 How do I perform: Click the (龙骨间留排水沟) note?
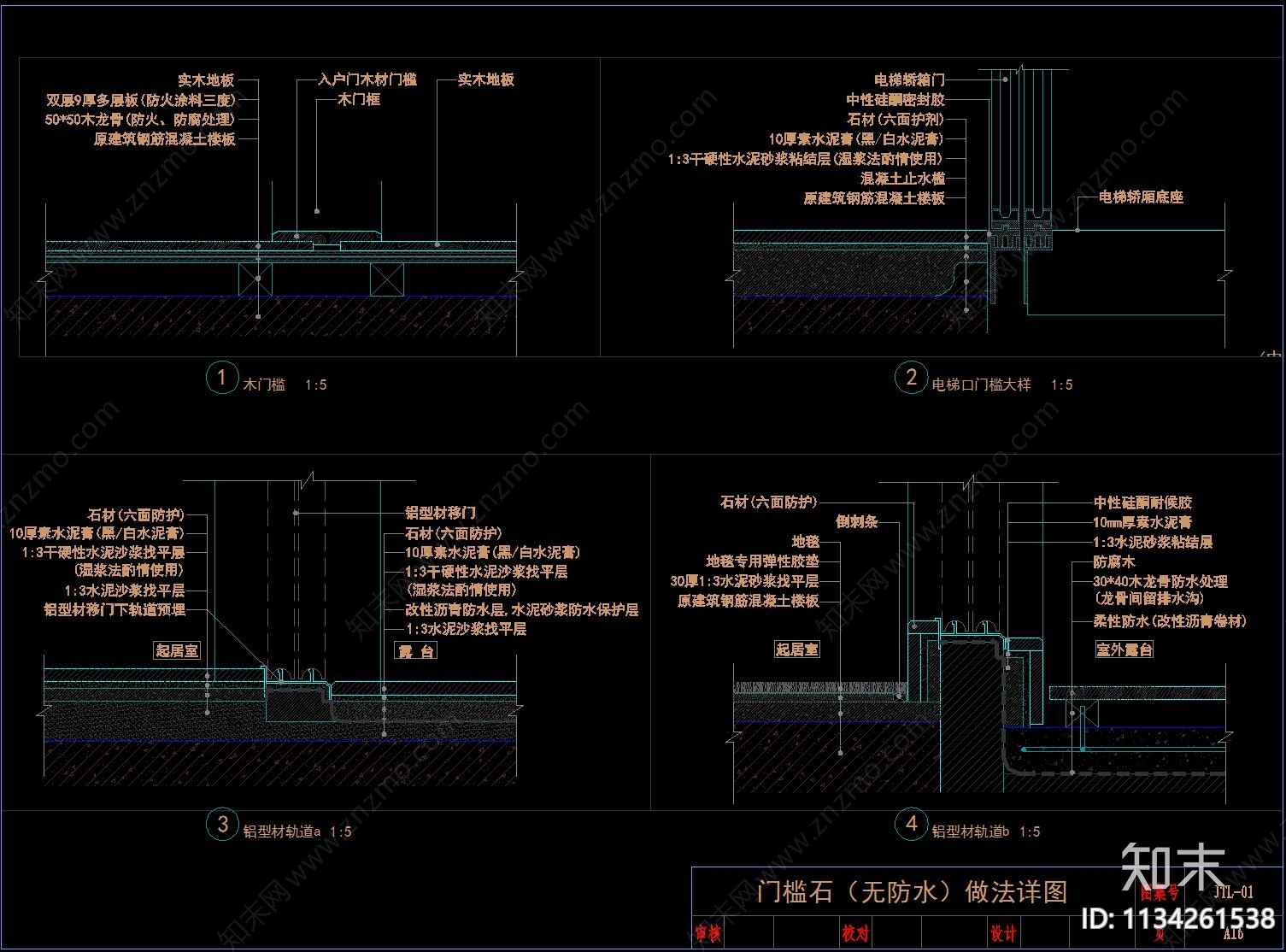coord(1149,598)
